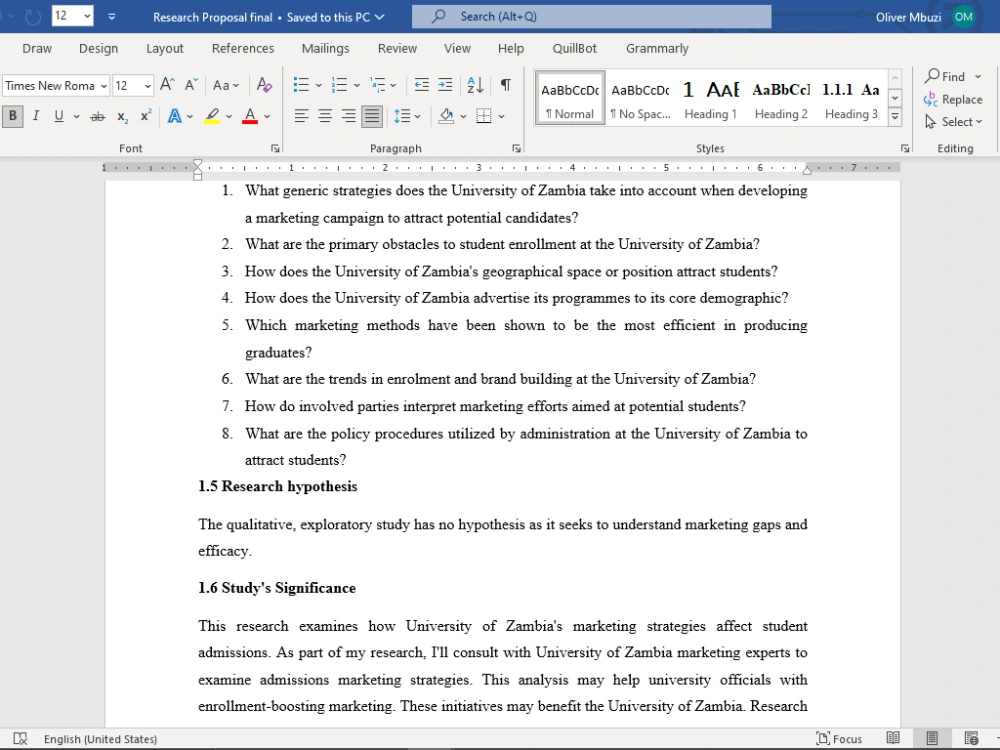Open underline style dropdown arrow
Viewport: 1000px width, 750px height.
(x=77, y=116)
